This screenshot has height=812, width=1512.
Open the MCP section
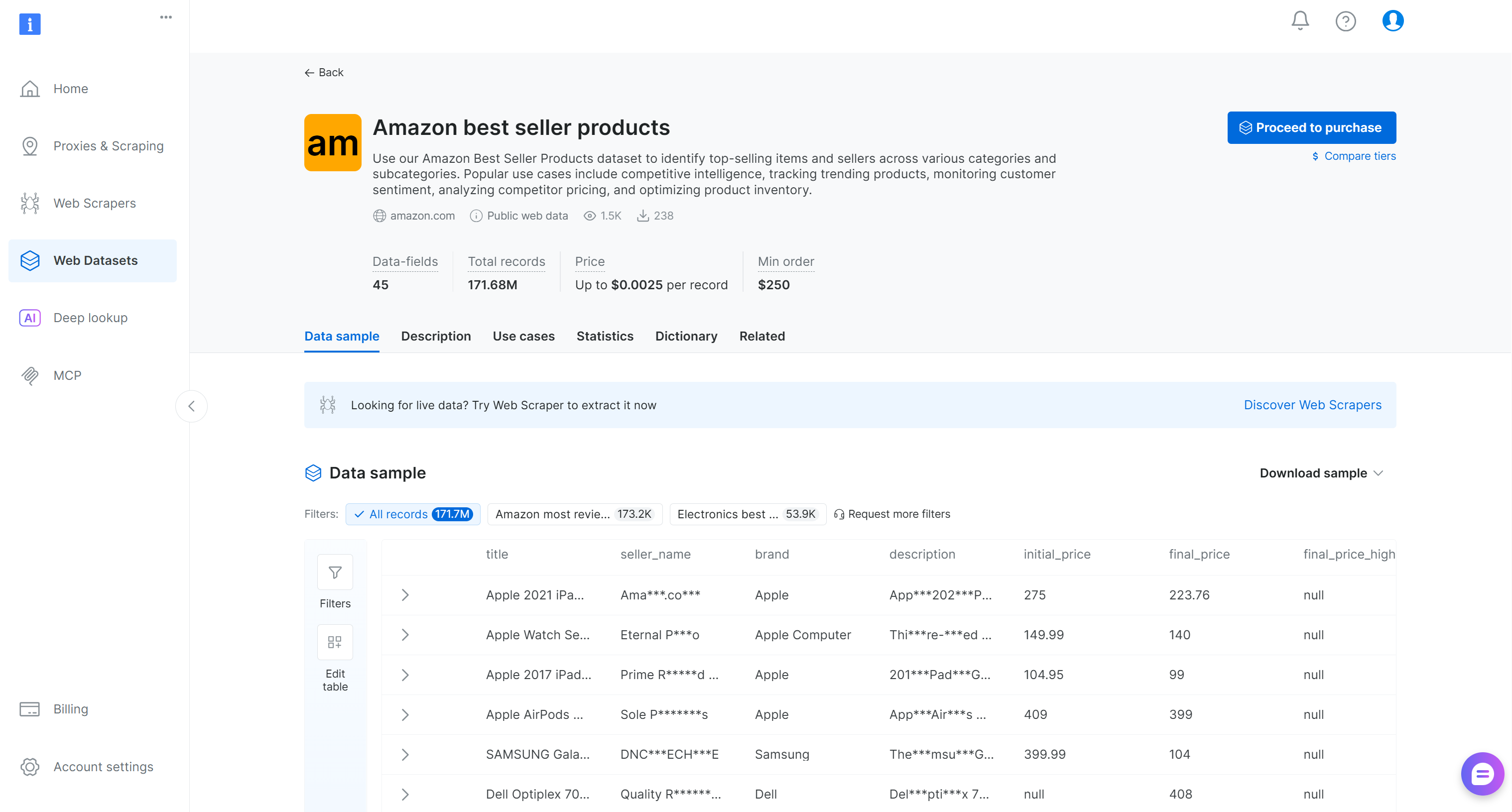click(68, 375)
